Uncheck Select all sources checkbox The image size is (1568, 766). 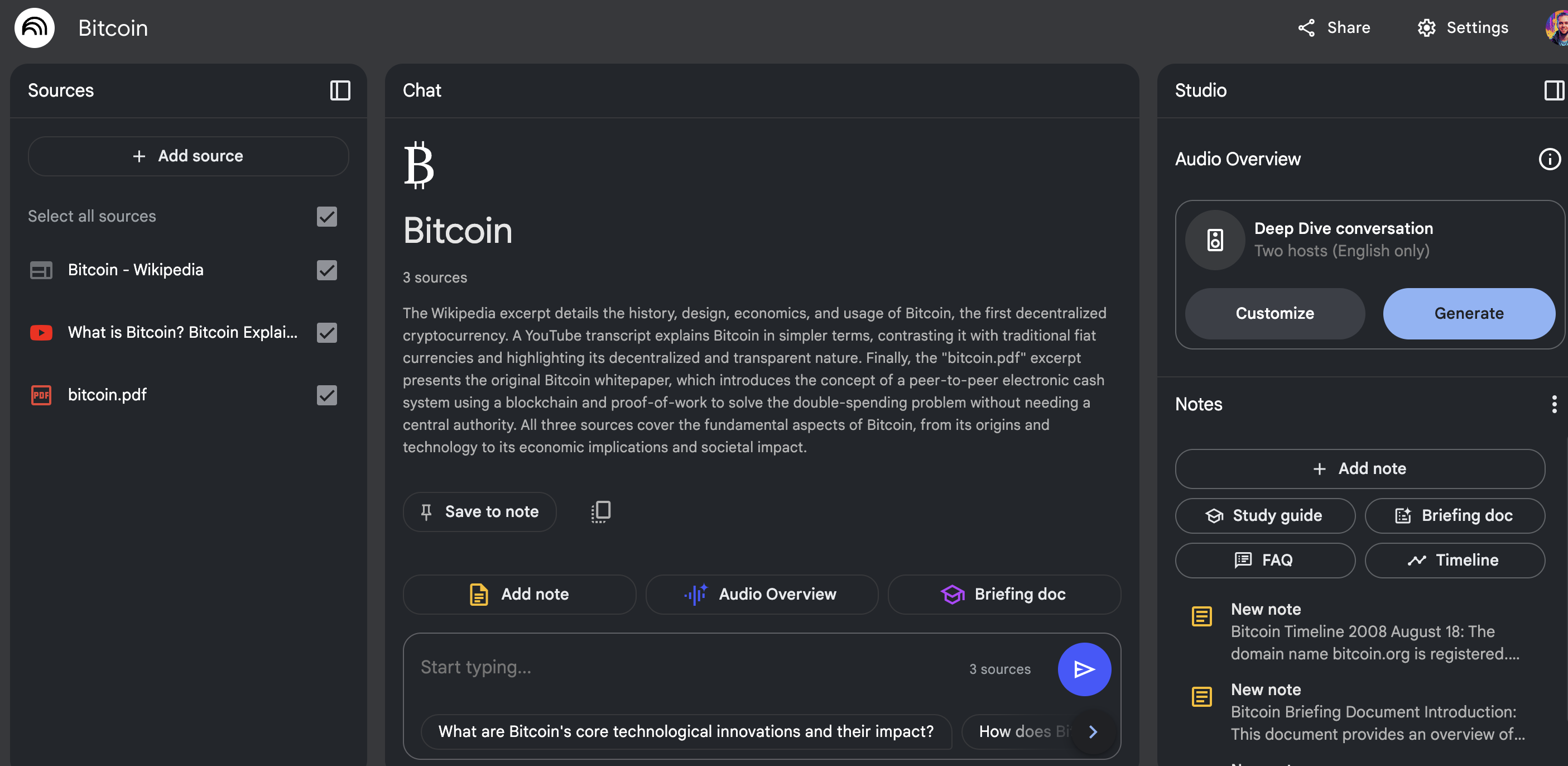click(x=327, y=217)
